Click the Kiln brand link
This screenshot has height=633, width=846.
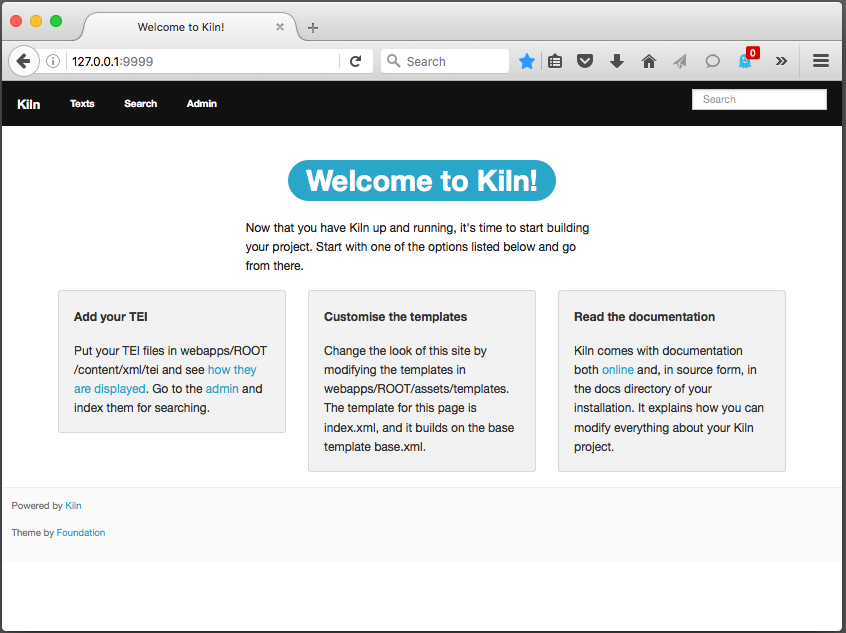[29, 104]
